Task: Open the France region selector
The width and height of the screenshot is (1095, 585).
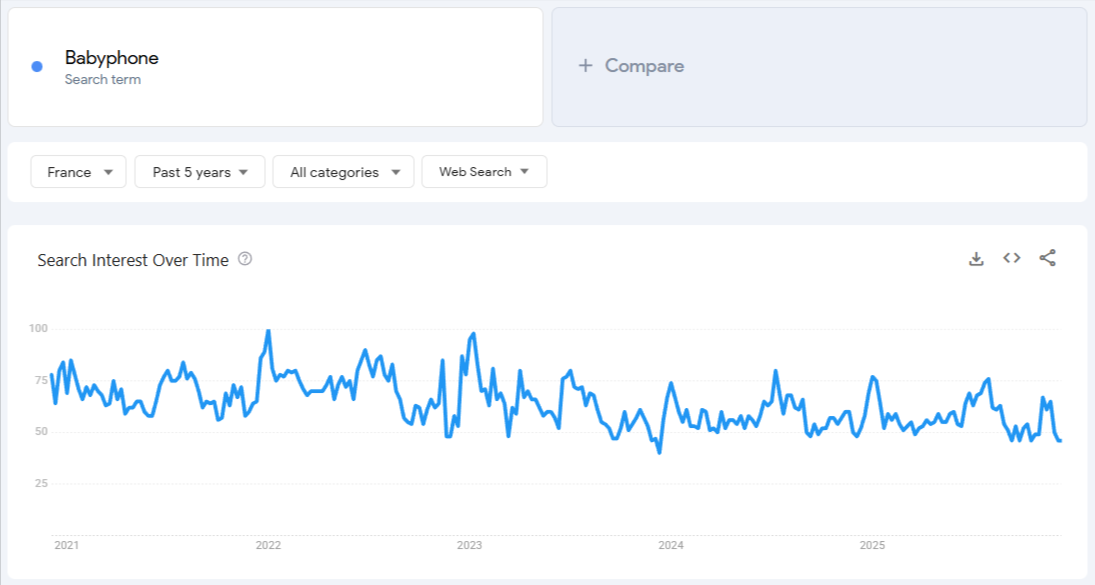Action: coord(78,171)
